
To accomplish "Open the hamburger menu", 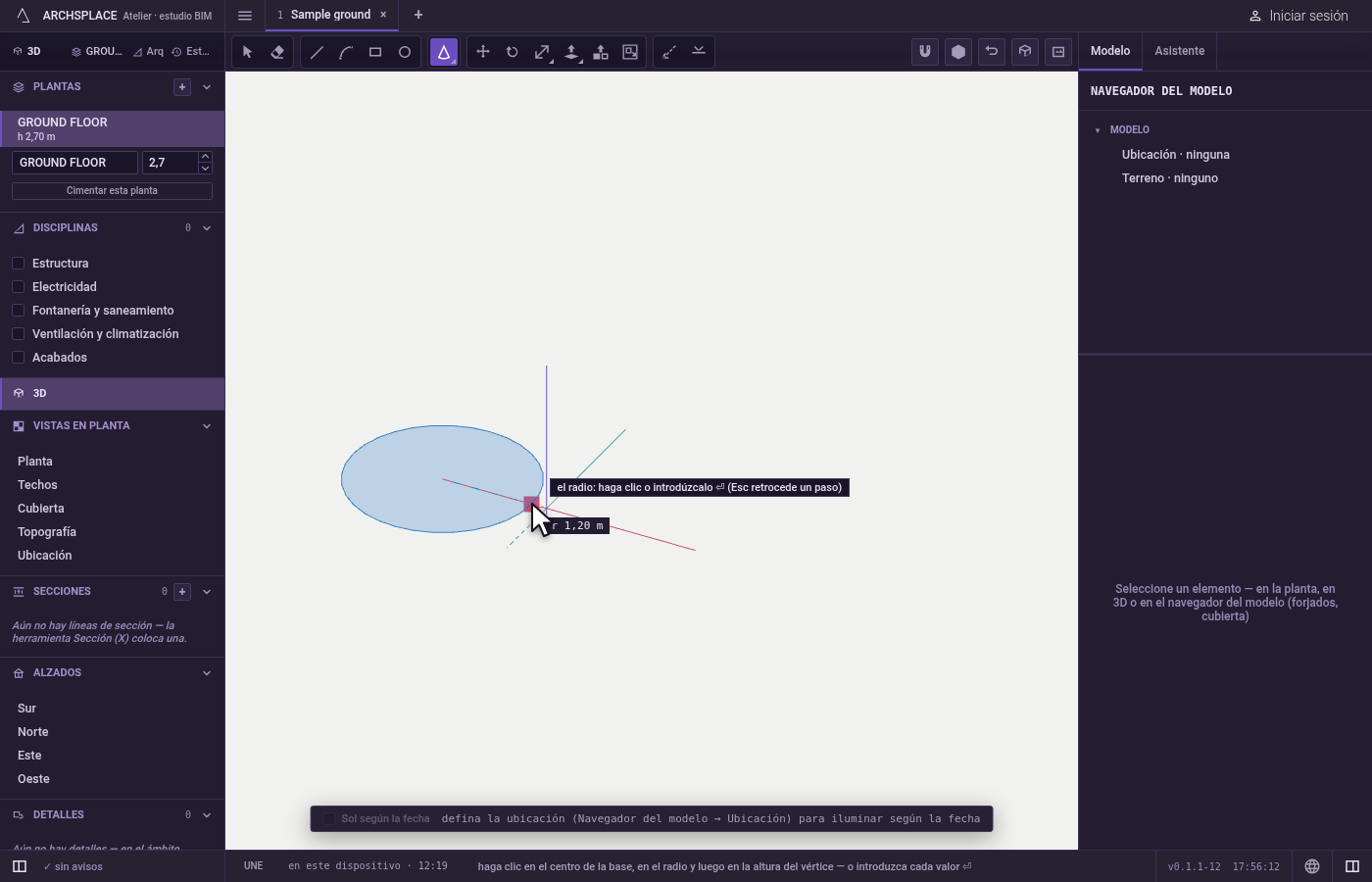I will click(x=245, y=15).
